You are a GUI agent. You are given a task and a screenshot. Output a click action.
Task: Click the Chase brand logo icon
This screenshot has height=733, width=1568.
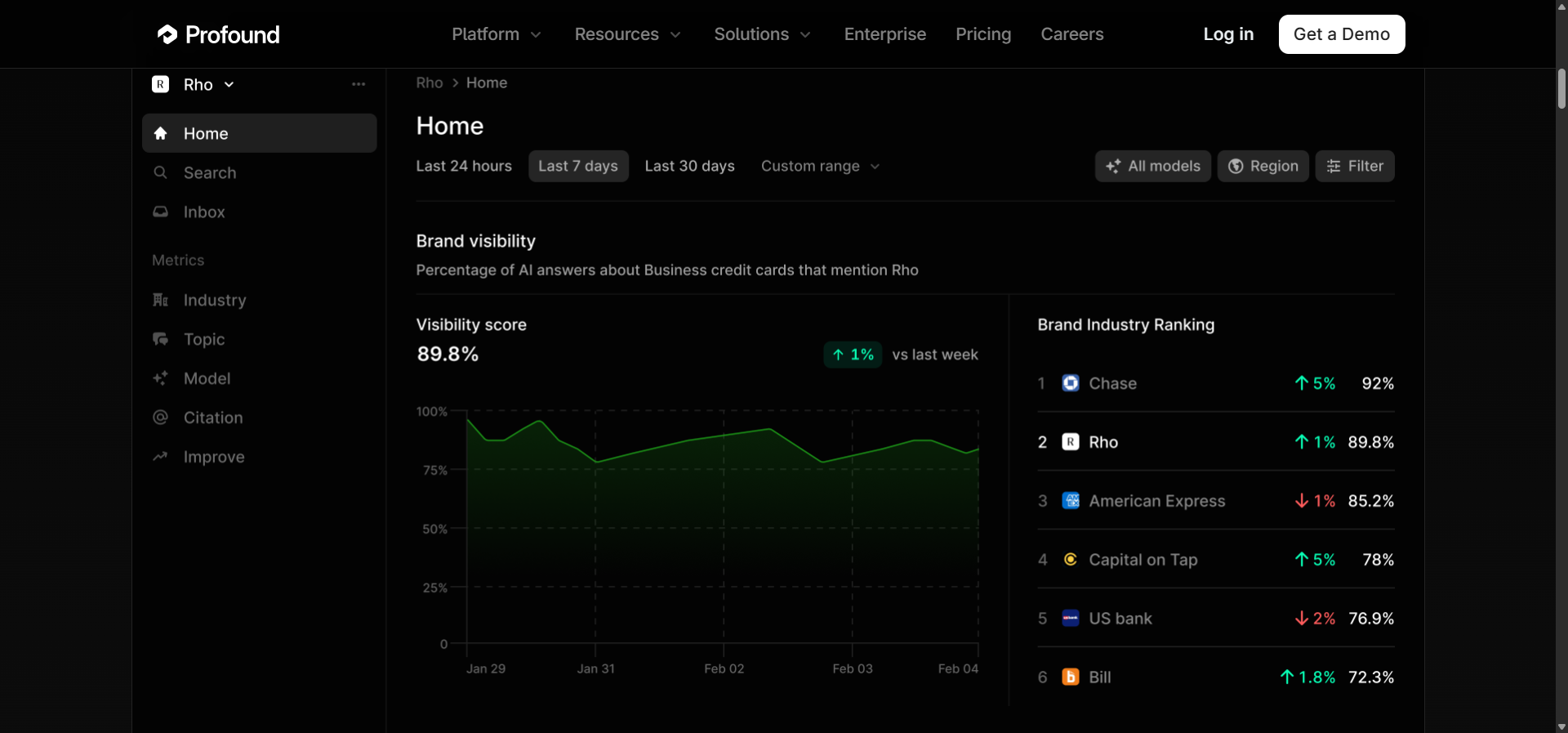coord(1071,383)
